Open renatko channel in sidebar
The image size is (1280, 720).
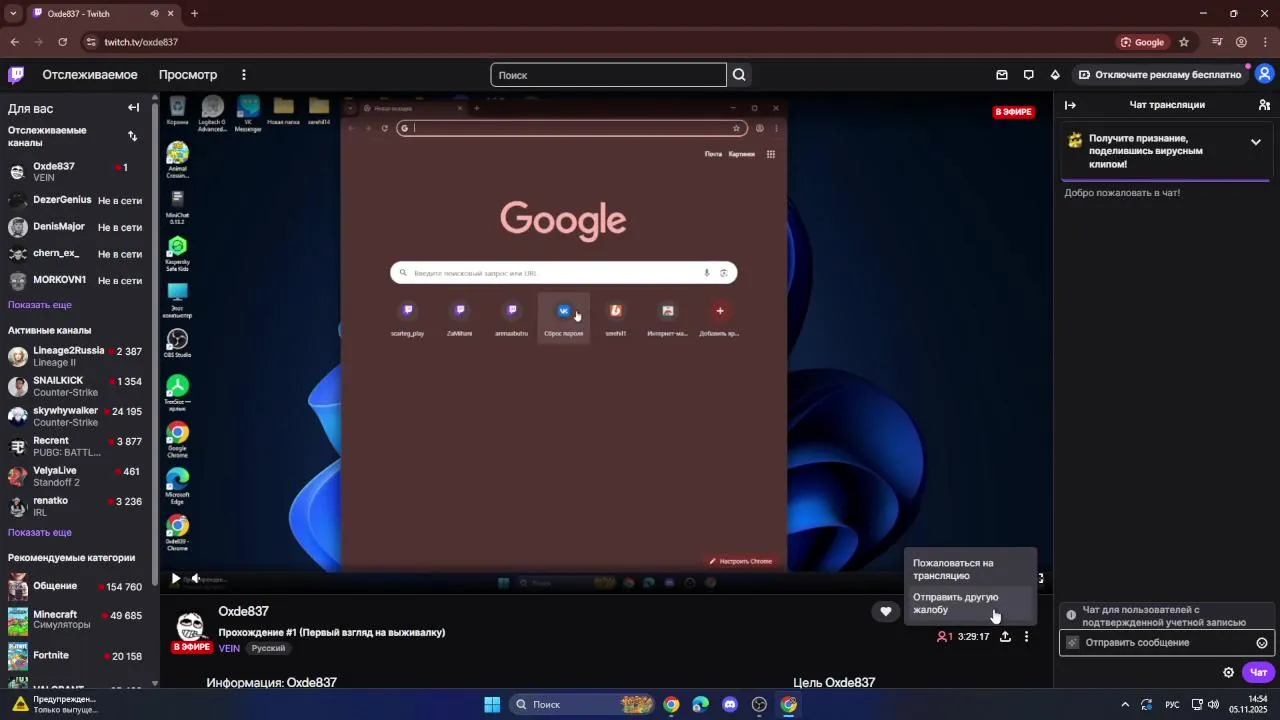(78, 507)
